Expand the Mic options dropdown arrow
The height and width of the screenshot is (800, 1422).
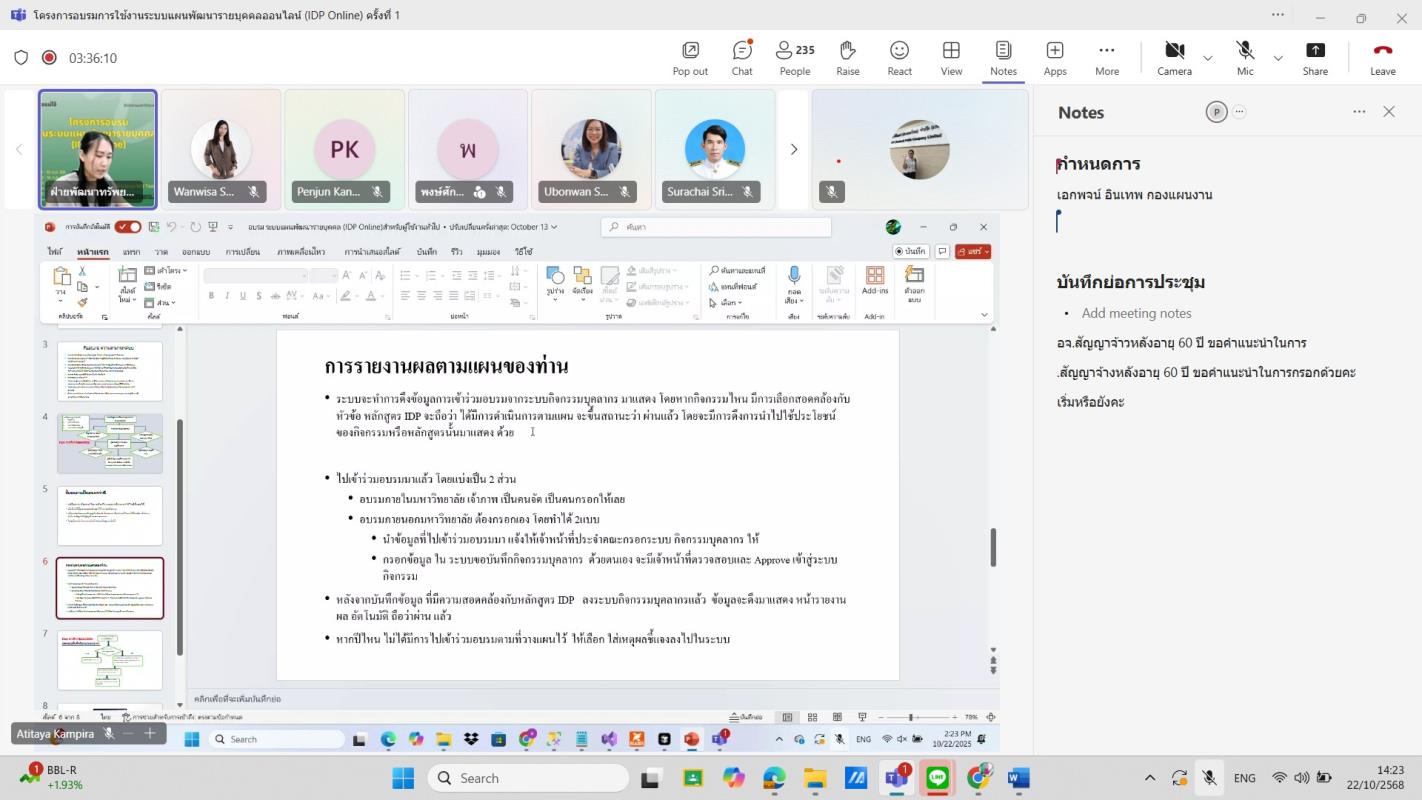click(x=1278, y=58)
